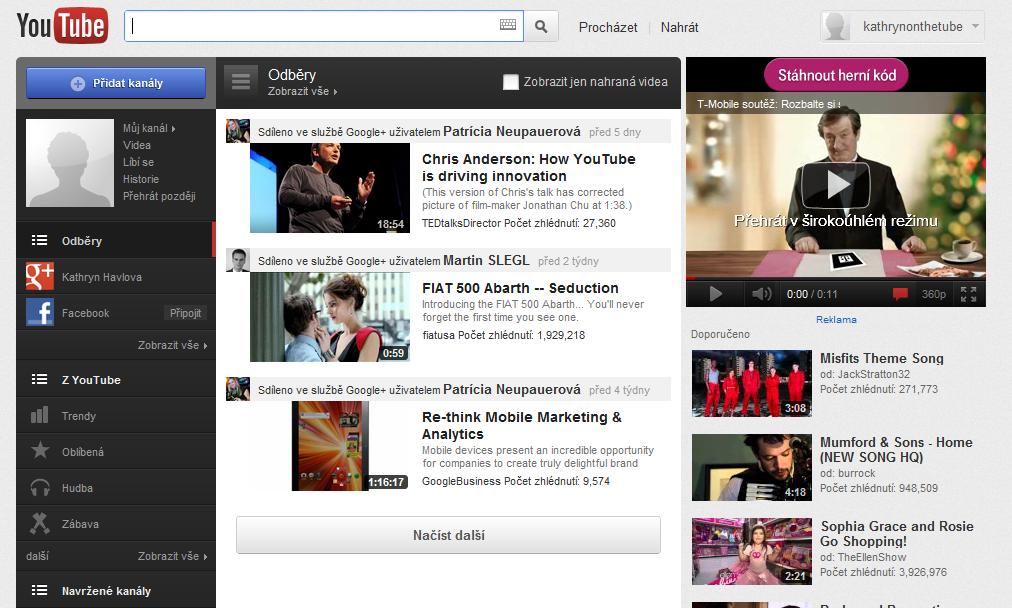Expand Zobrazit vše below Facebook row
The height and width of the screenshot is (608, 1012).
(x=172, y=345)
